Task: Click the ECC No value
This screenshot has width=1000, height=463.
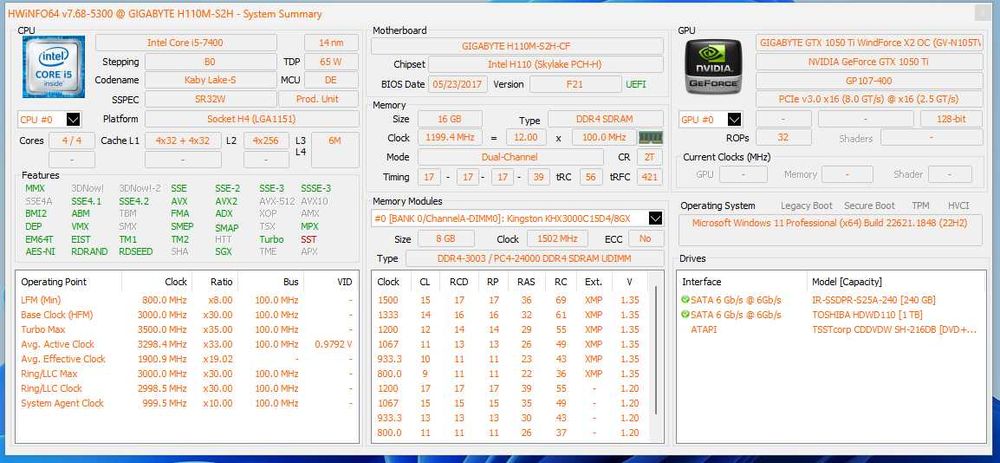Action: [x=645, y=239]
